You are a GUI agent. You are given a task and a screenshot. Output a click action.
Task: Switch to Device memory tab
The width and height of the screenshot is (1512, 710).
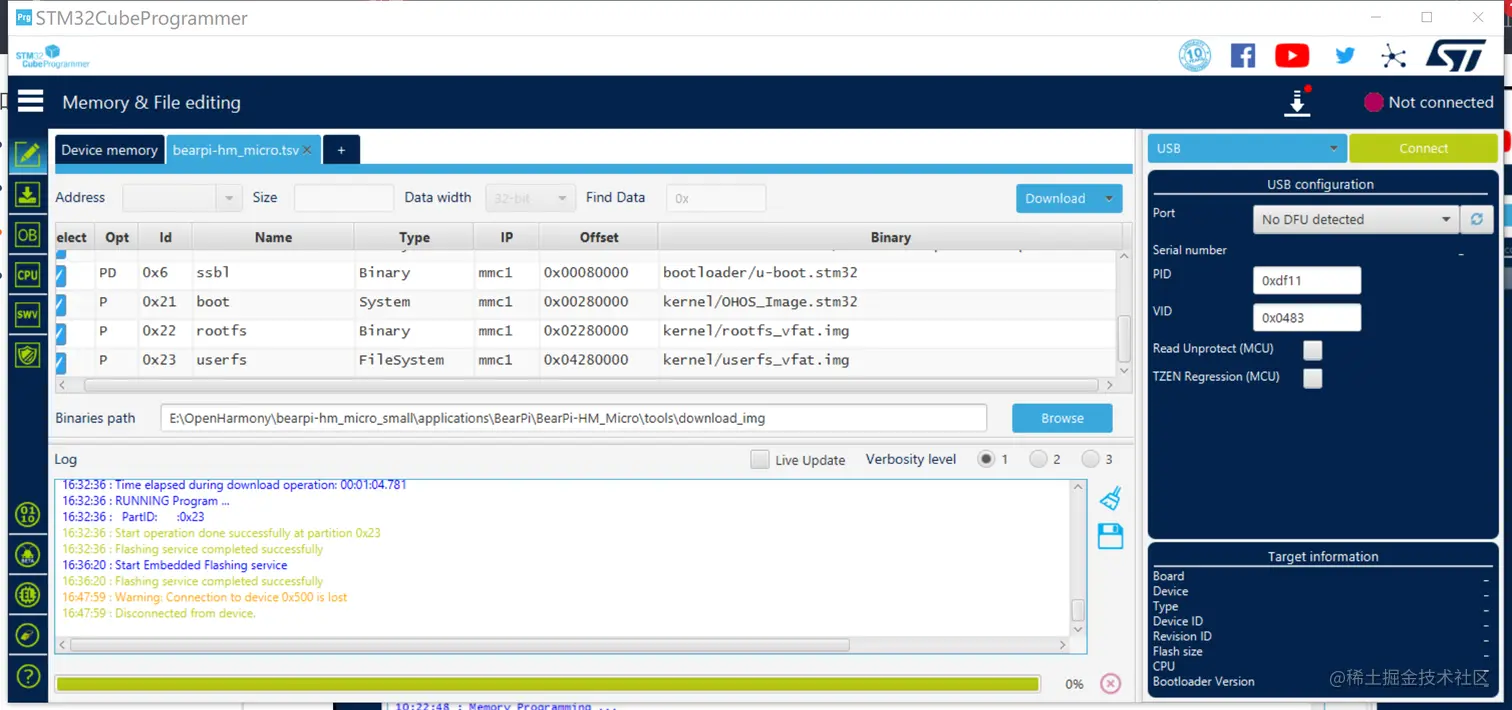(110, 150)
